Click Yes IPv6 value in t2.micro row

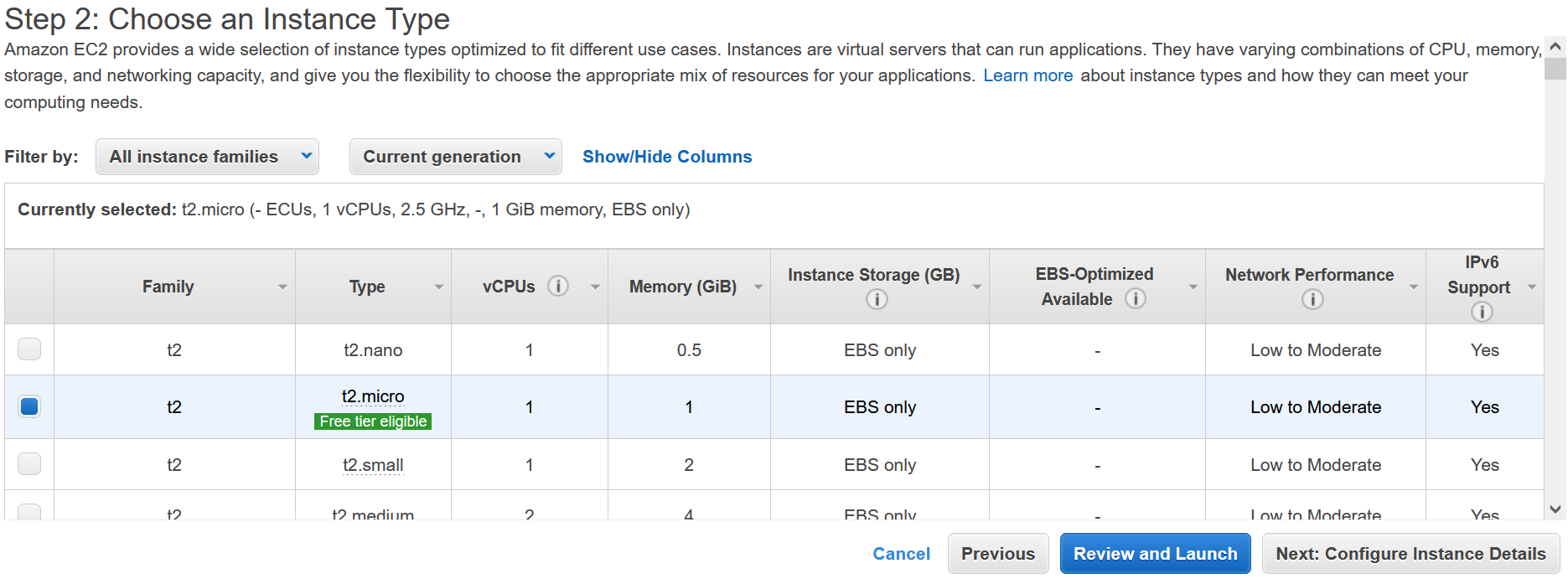tap(1484, 407)
